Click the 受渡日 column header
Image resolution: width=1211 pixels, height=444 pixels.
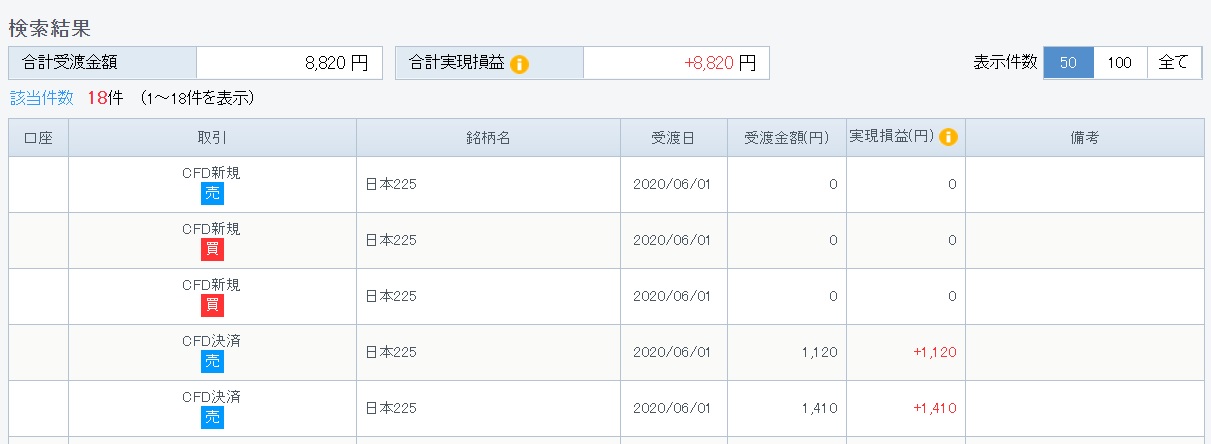click(673, 138)
